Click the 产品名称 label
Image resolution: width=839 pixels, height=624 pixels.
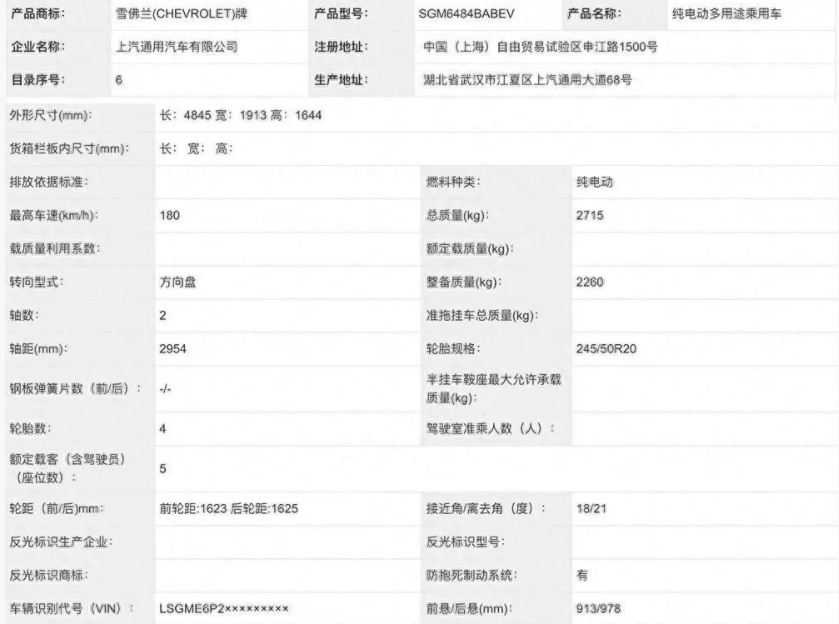pos(594,14)
